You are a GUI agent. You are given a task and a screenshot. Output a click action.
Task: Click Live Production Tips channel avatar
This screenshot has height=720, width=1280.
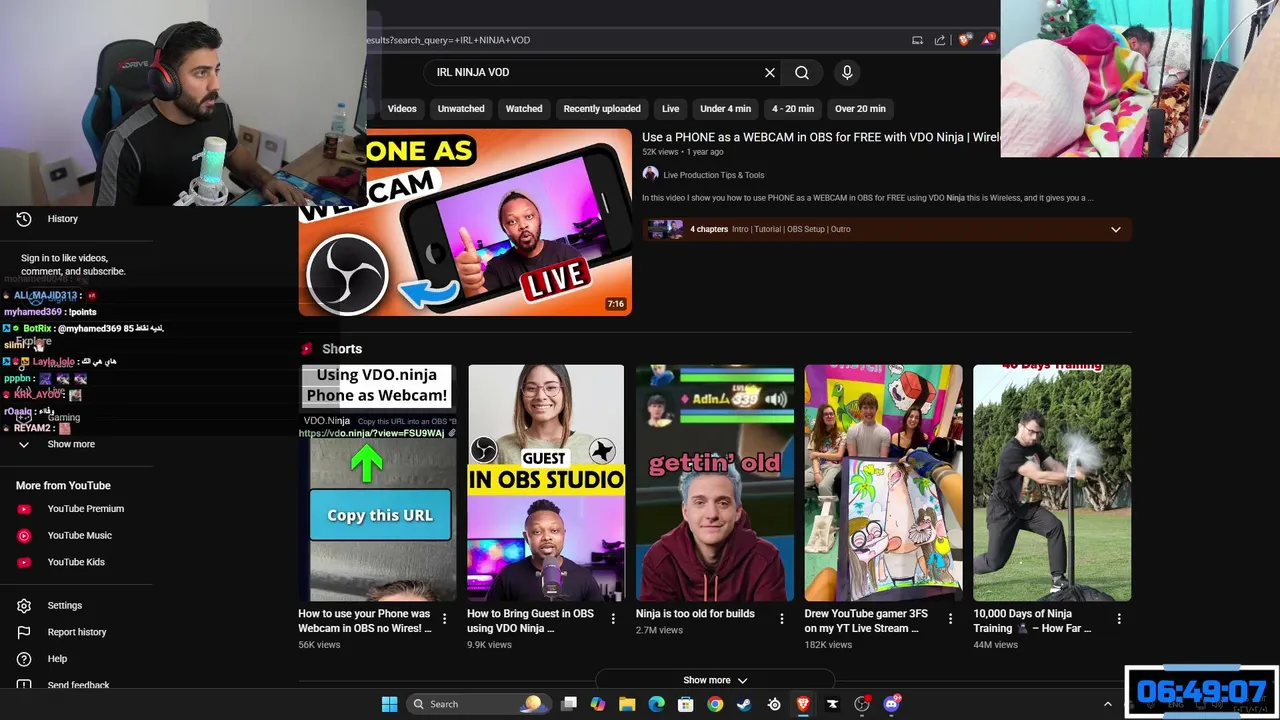tap(650, 174)
